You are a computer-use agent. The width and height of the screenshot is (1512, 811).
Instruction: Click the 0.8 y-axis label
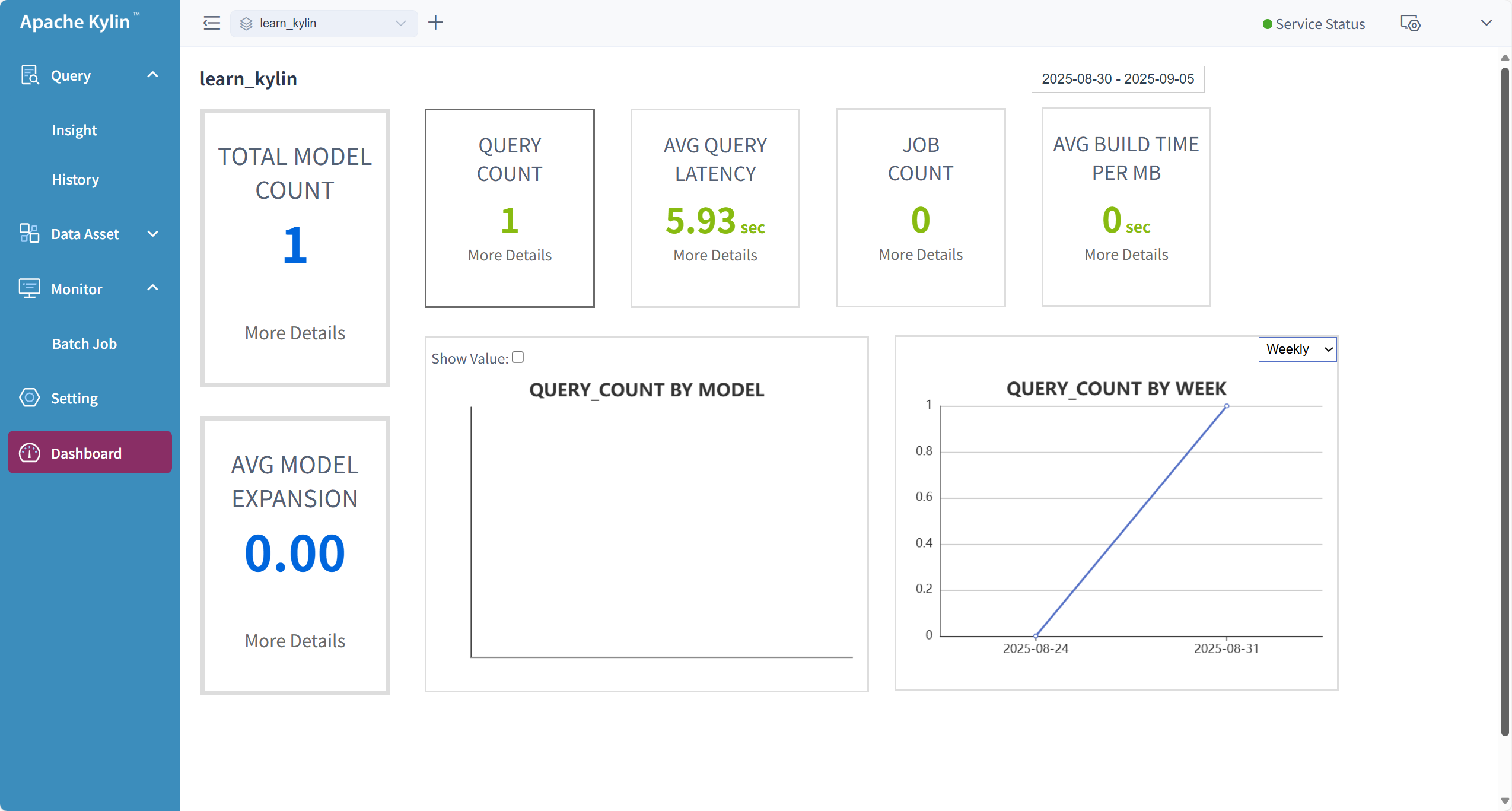coord(924,451)
